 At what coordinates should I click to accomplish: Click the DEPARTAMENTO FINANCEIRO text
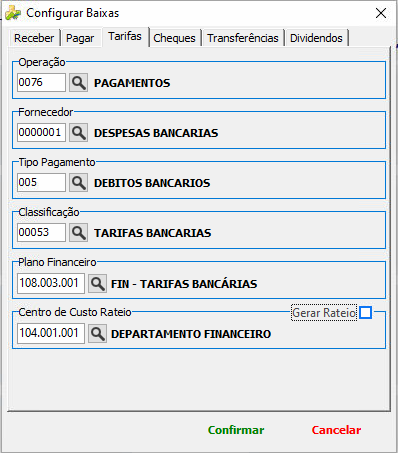[191, 334]
